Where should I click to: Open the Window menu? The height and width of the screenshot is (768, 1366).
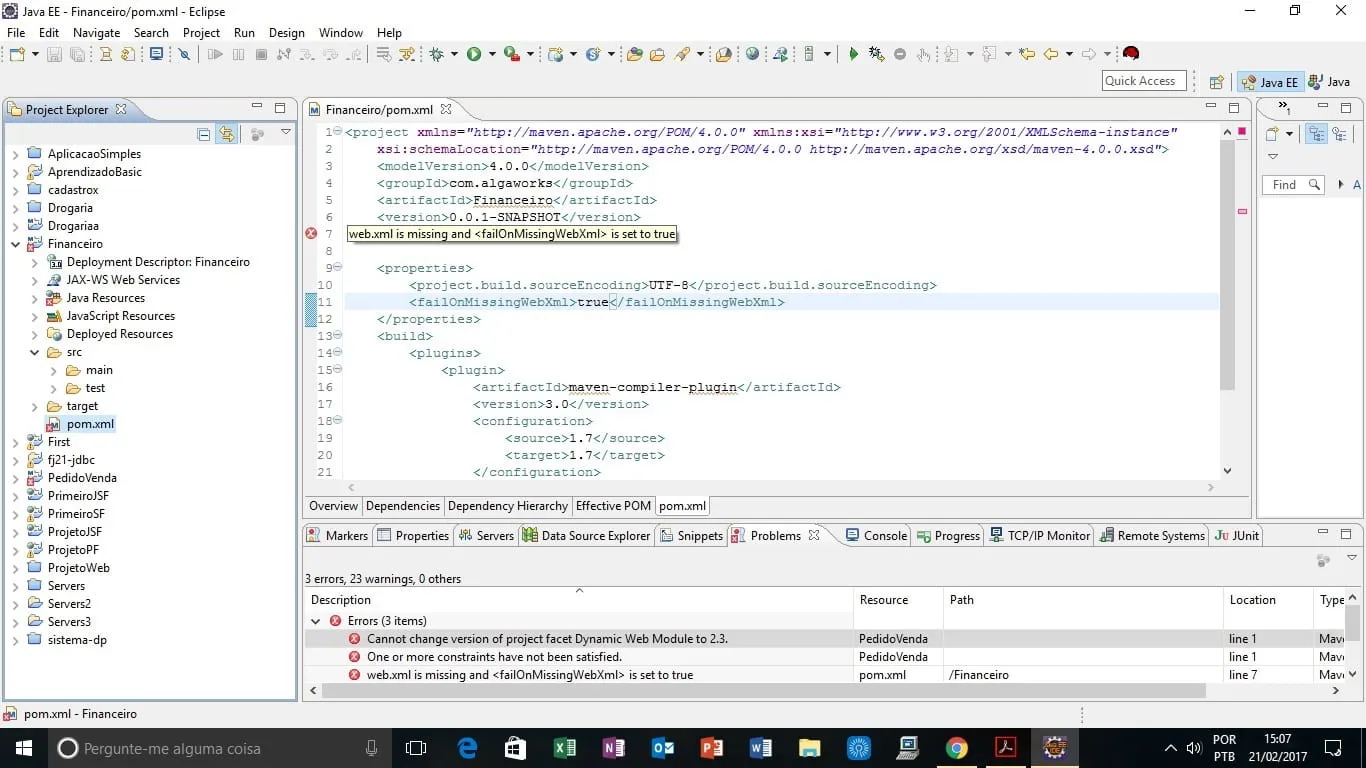pyautogui.click(x=340, y=32)
